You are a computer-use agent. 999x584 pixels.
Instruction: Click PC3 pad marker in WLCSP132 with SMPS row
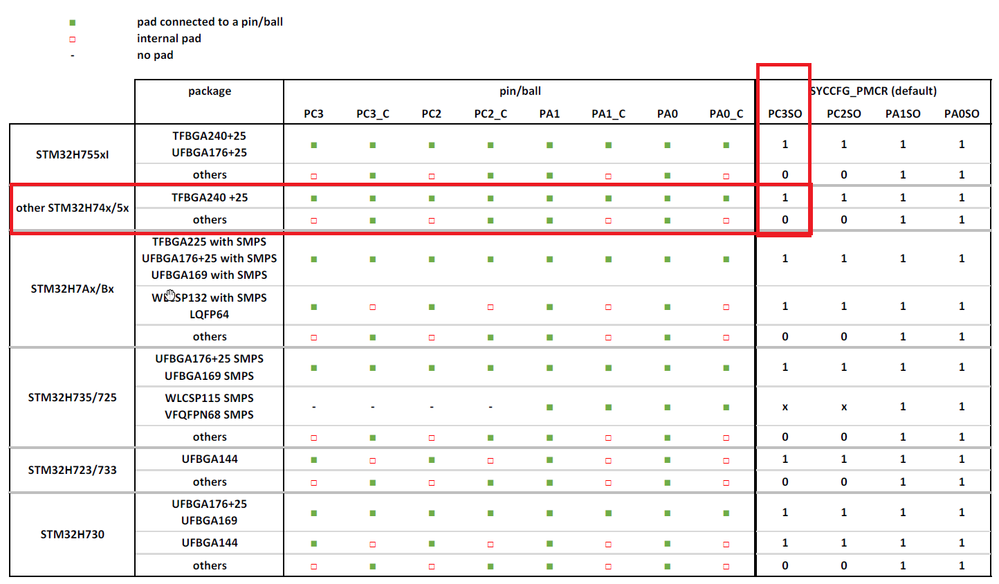coord(313,307)
